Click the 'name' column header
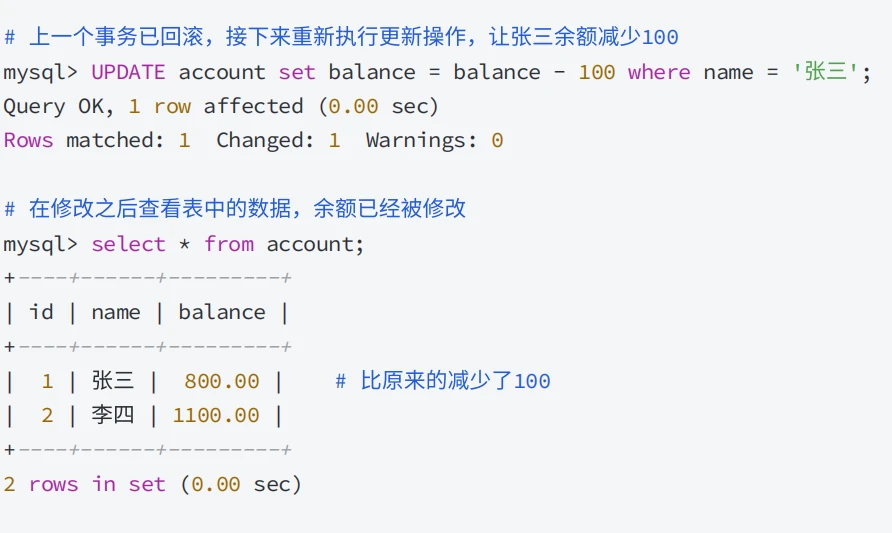Viewport: 892px width, 533px height. click(115, 313)
